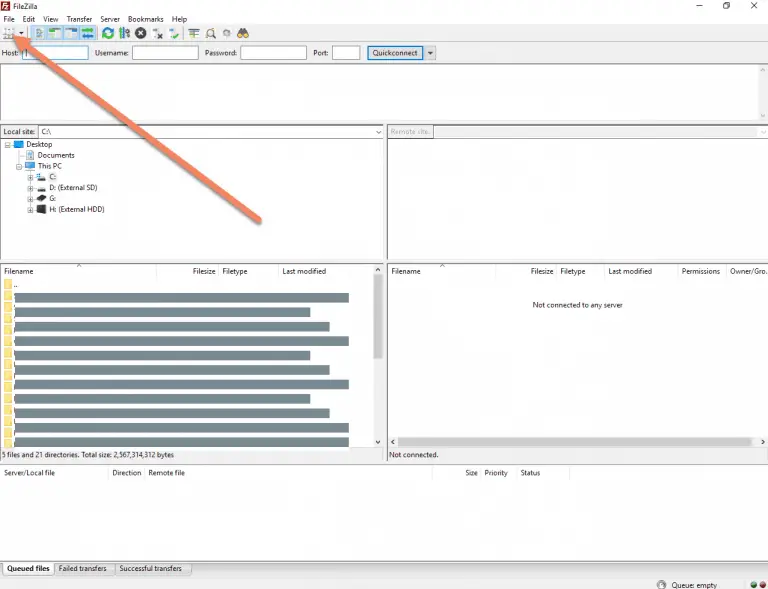
Task: Open the parent folder '..' entry
Action: (x=16, y=284)
